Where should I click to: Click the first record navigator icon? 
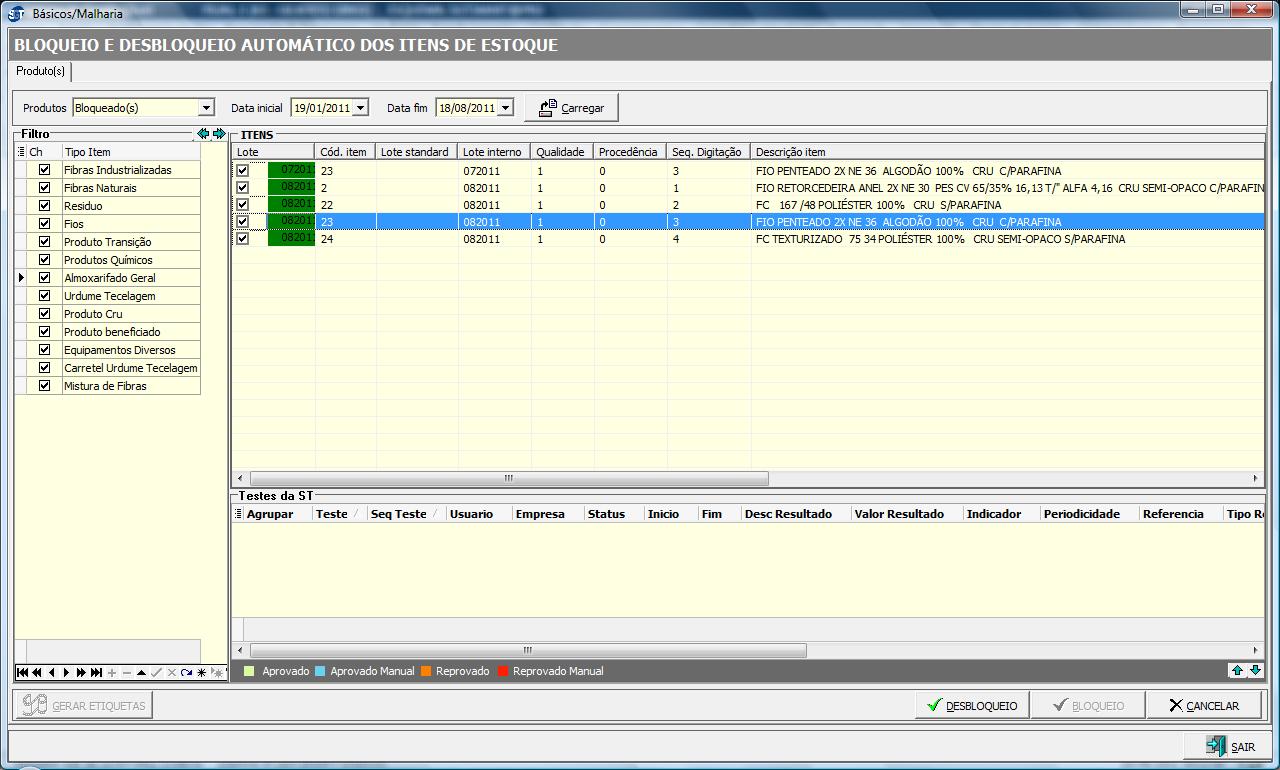coord(22,673)
